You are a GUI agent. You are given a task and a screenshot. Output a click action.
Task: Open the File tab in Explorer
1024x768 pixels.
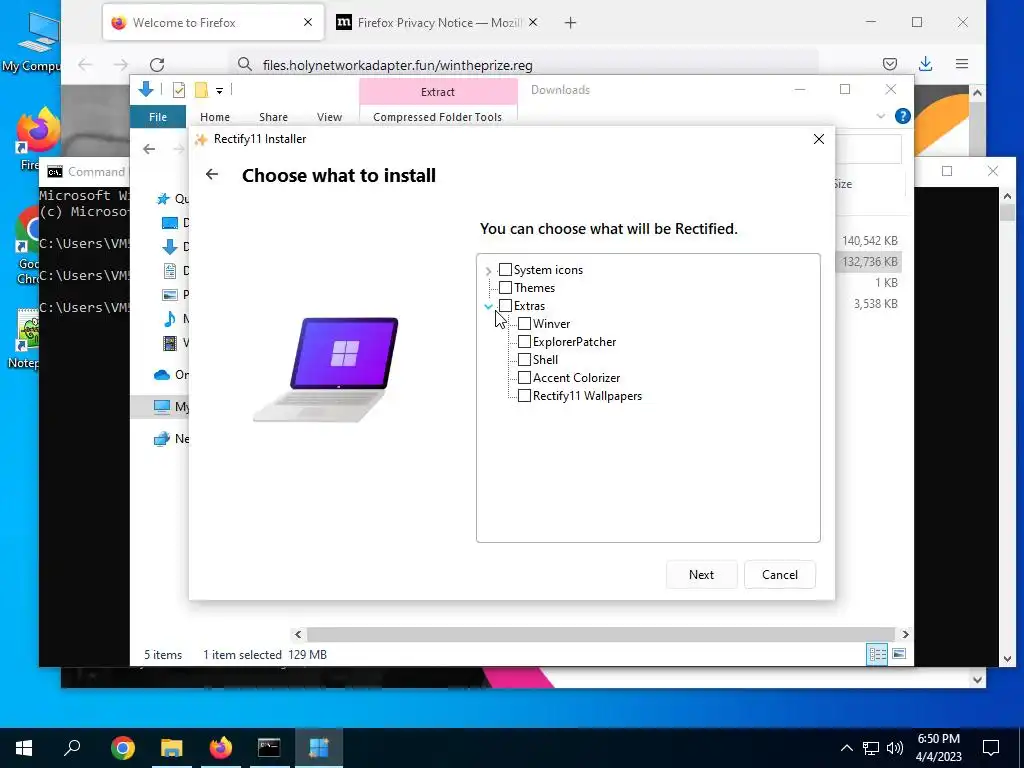(x=158, y=117)
